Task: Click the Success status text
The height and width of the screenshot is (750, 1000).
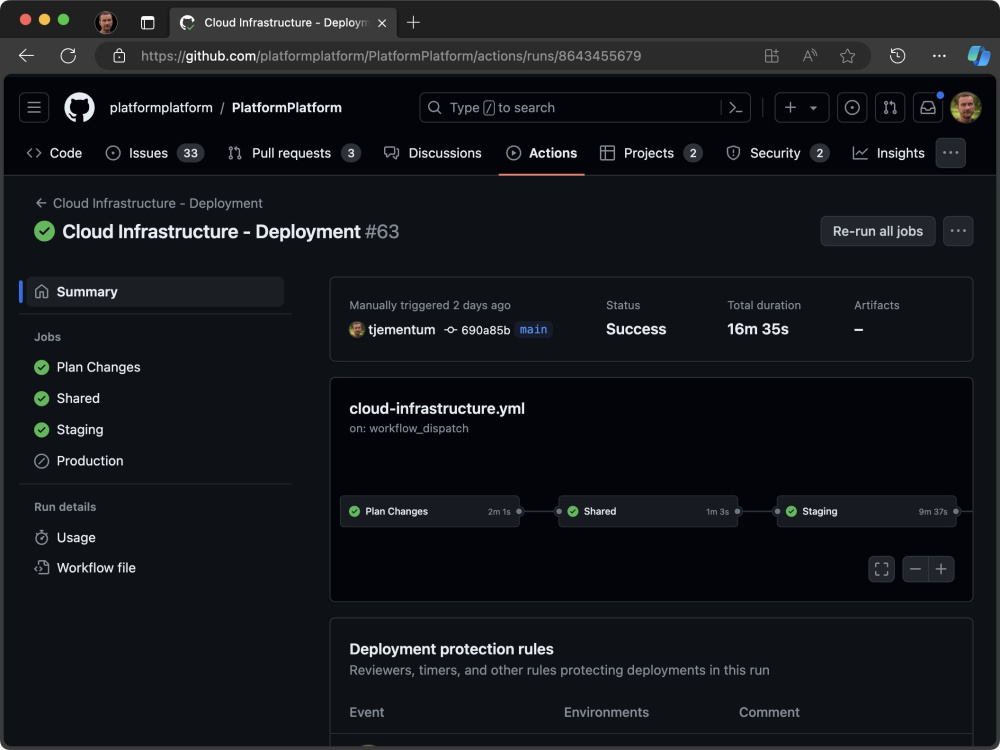Action: click(x=636, y=329)
